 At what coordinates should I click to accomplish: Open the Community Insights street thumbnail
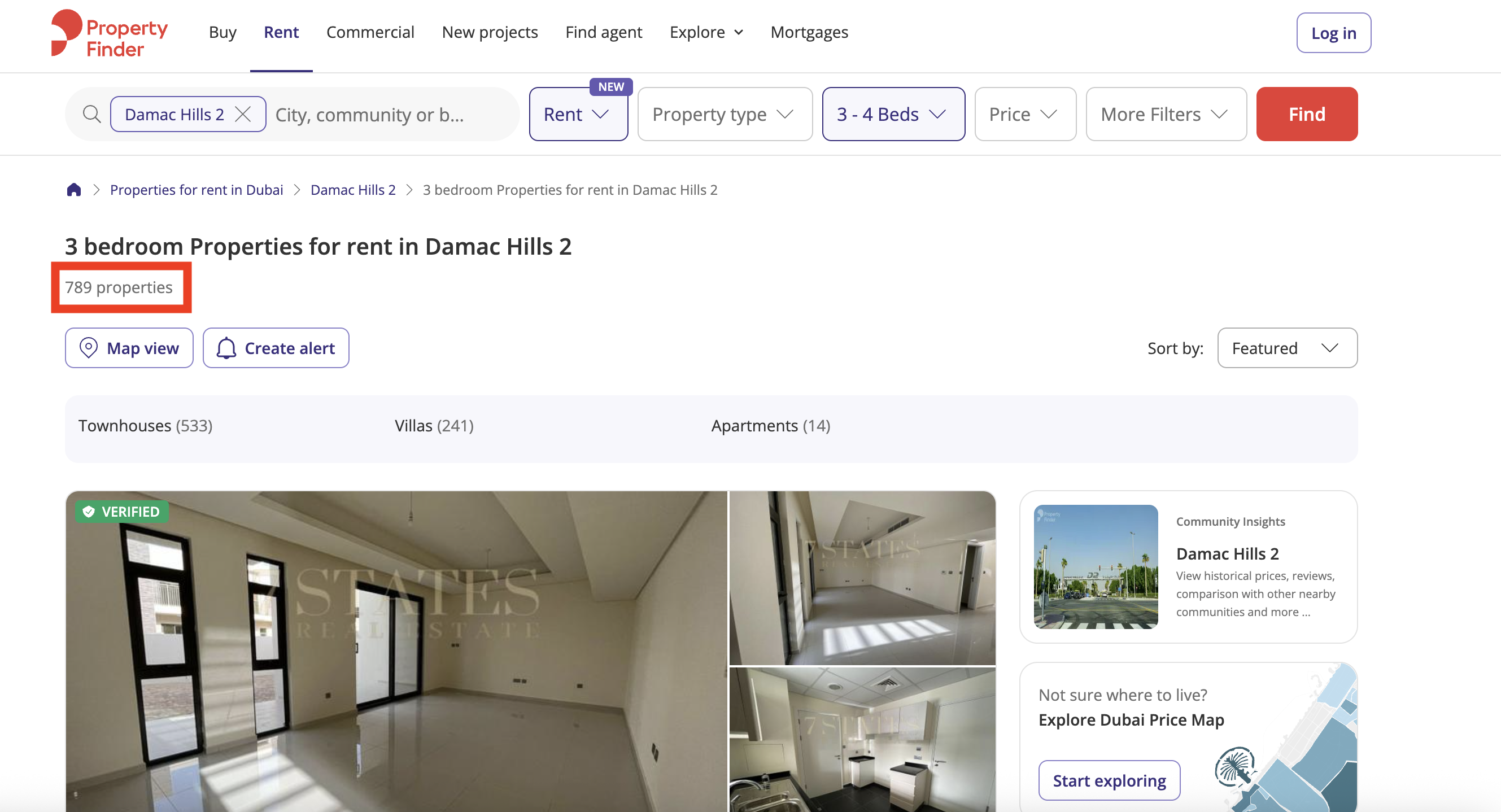pyautogui.click(x=1096, y=567)
